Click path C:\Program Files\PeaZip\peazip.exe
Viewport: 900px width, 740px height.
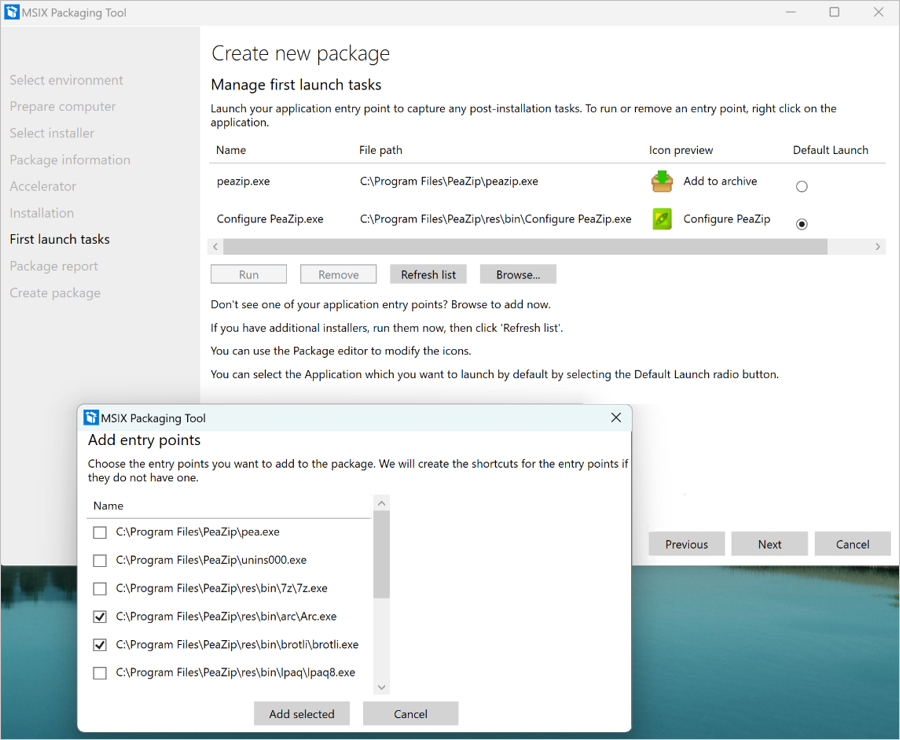tap(449, 181)
